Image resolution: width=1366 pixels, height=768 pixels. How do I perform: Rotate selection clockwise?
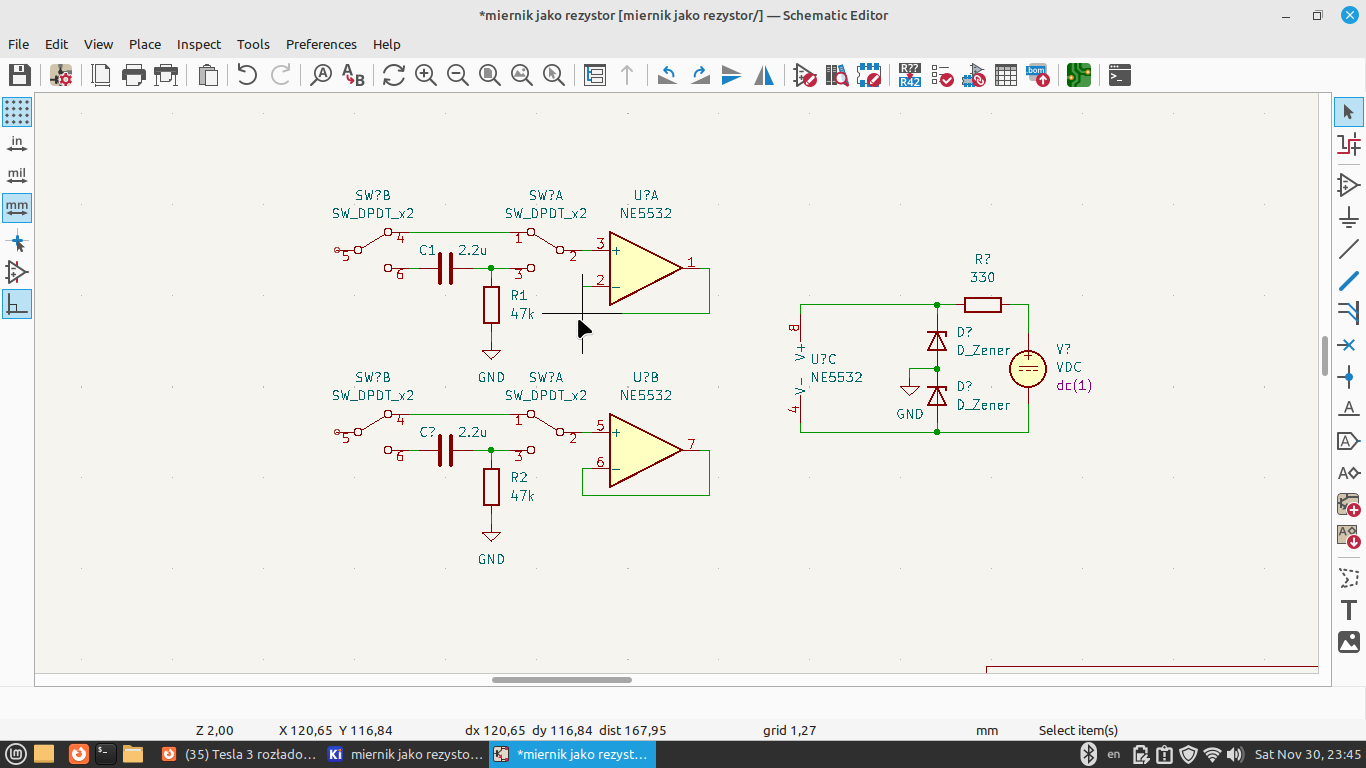(700, 75)
